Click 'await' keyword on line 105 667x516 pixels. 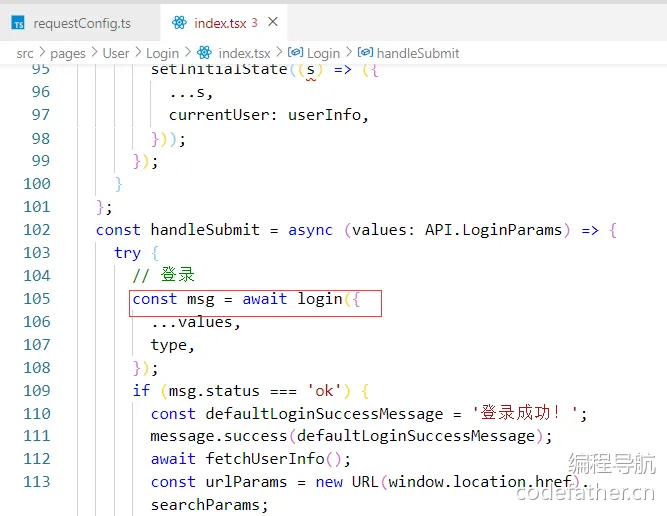coord(265,299)
